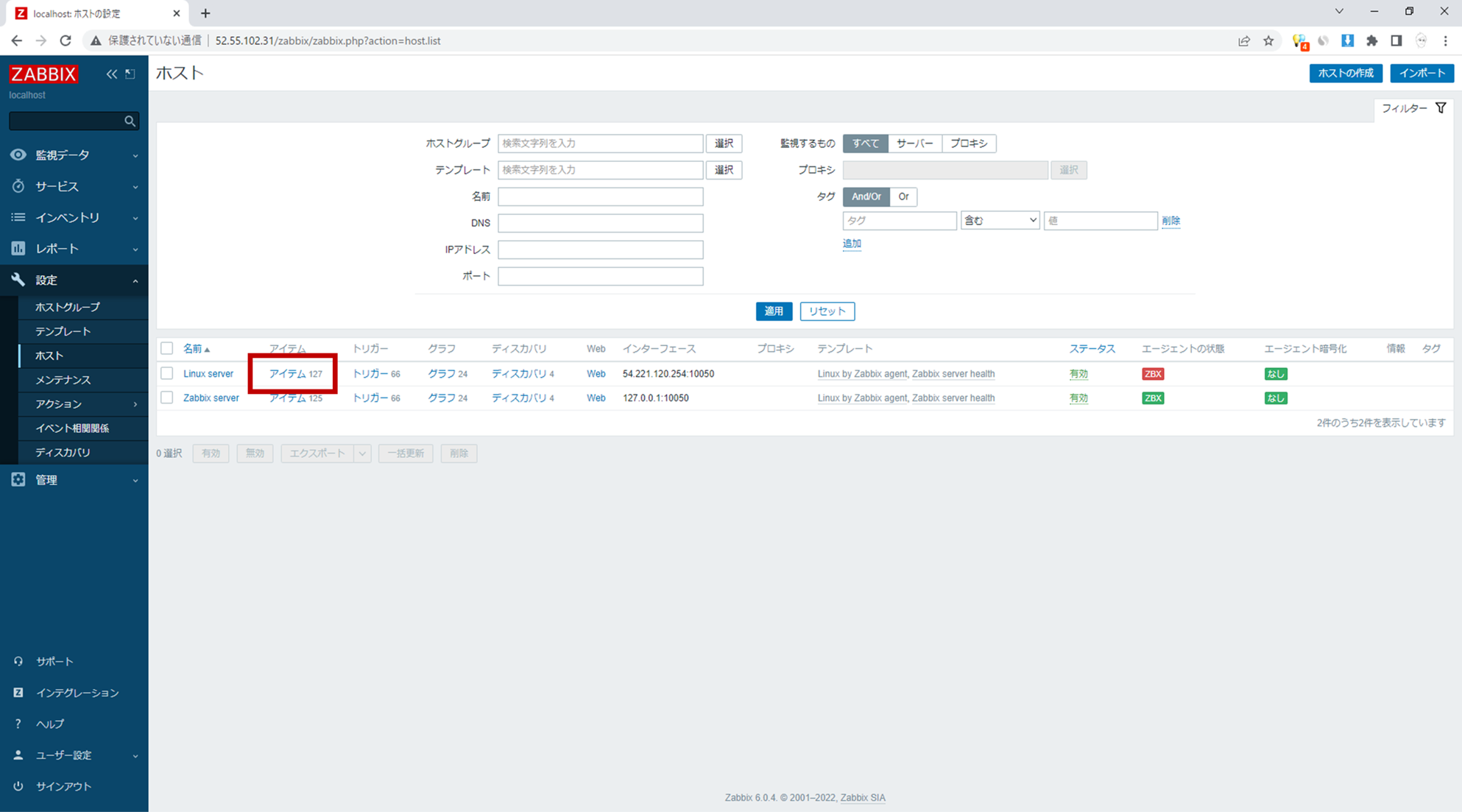Image resolution: width=1462 pixels, height=812 pixels.
Task: Open サインアウト in sidebar
Action: [74, 786]
